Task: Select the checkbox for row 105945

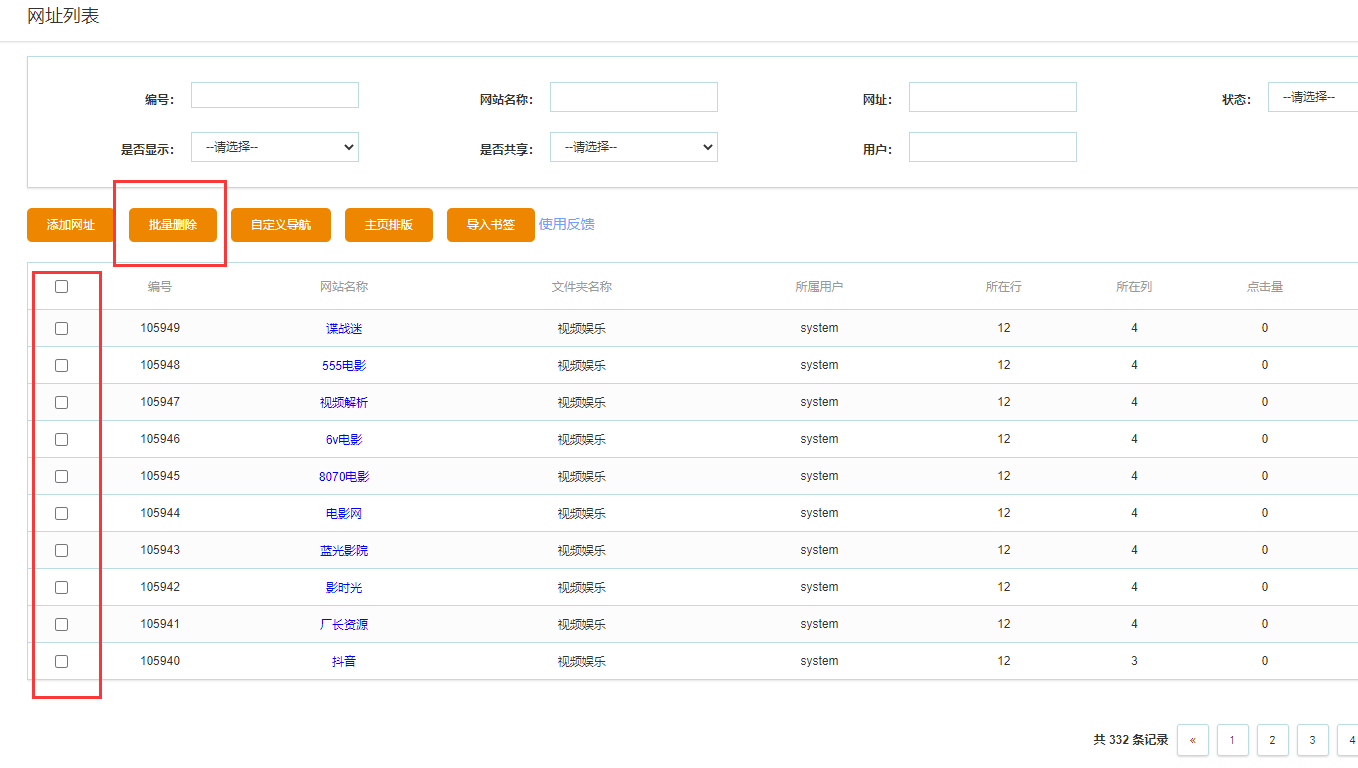Action: click(x=62, y=476)
